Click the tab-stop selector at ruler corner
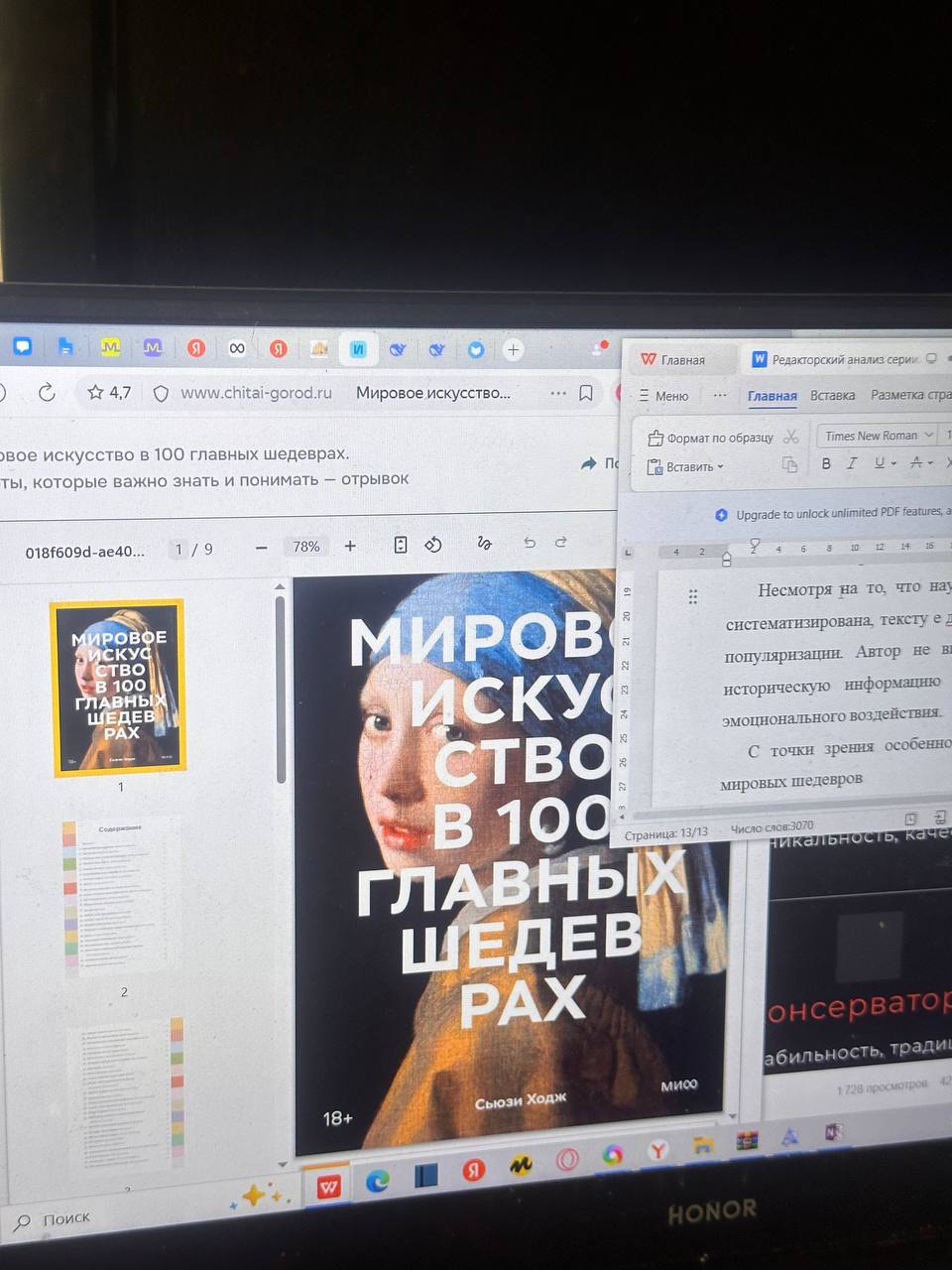The height and width of the screenshot is (1270, 952). click(627, 553)
